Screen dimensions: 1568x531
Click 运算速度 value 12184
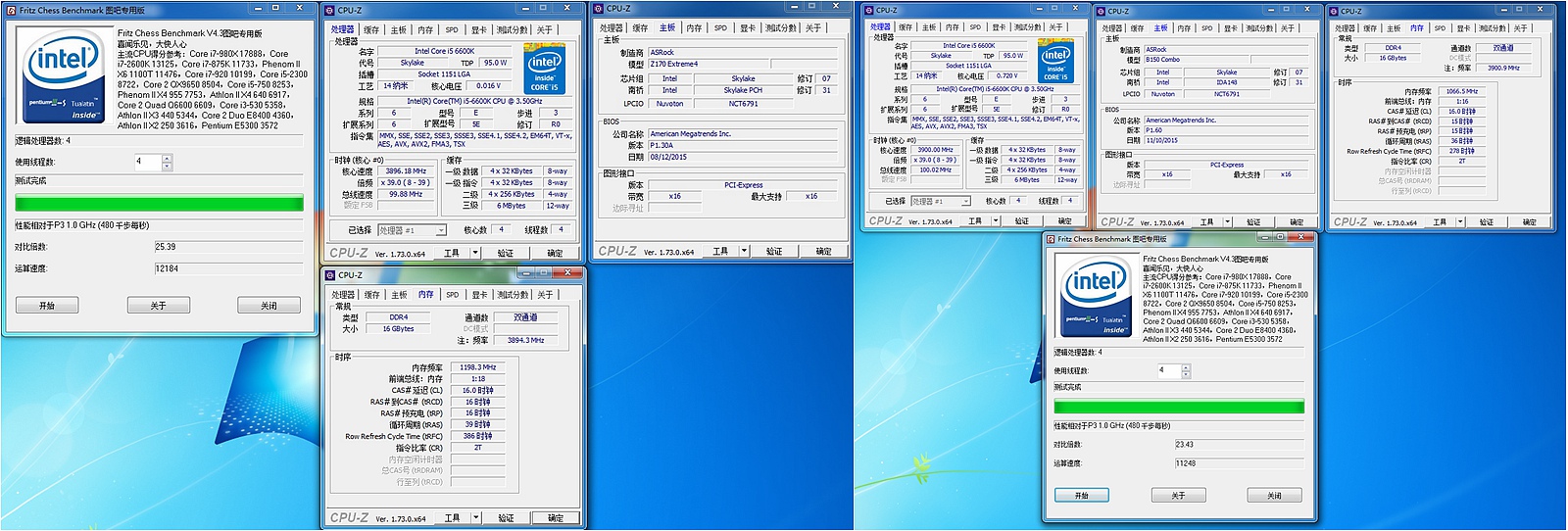coord(228,268)
